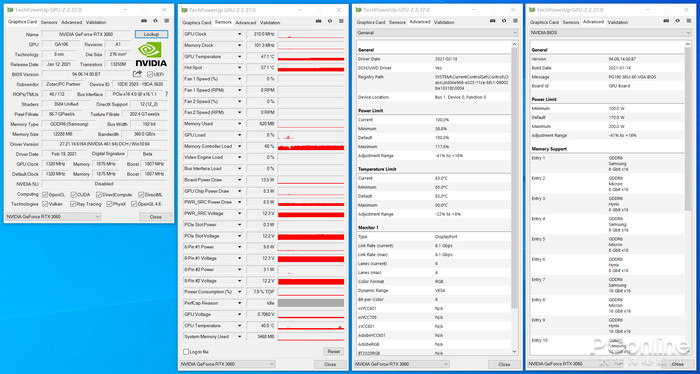
Task: Click Close button in Sensors window
Action: tap(330, 365)
